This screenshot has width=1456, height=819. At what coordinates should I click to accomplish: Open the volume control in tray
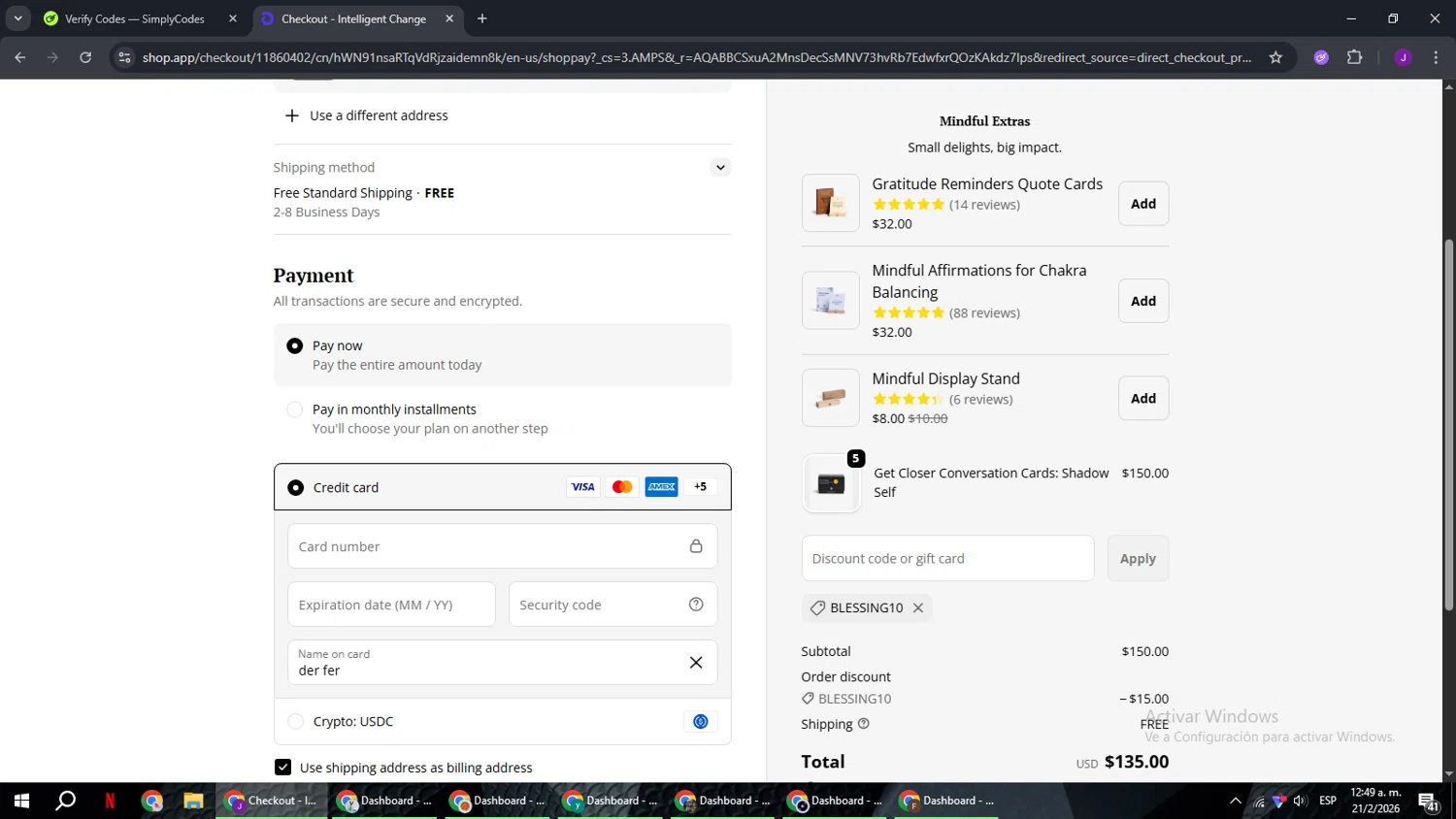click(1300, 801)
